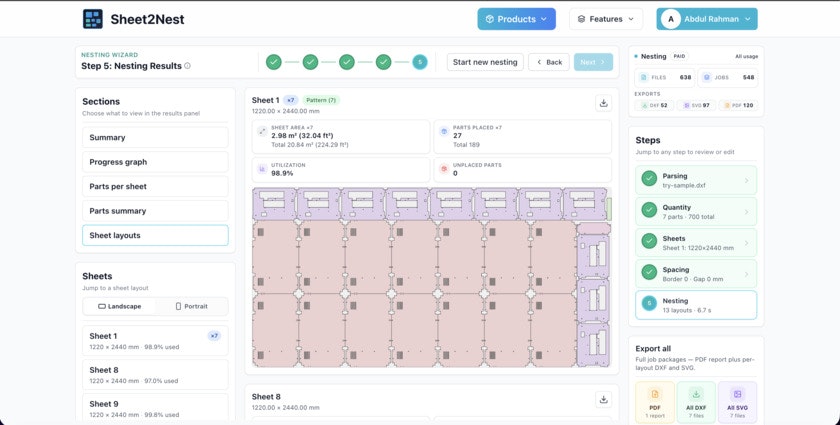Click the PAID badge next to Nesting
The image size is (840, 425).
coord(679,56)
